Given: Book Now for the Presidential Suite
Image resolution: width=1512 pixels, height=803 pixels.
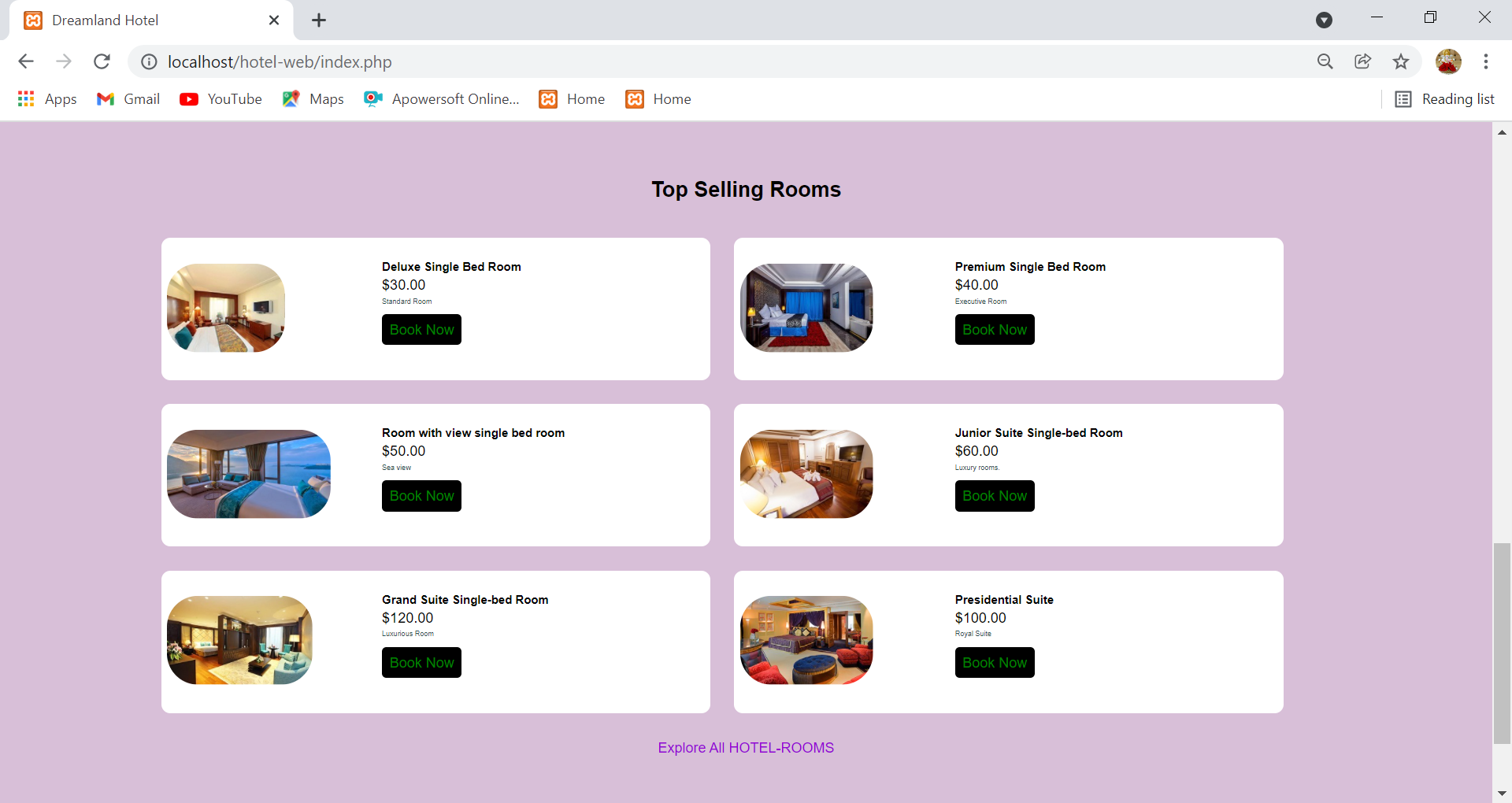Looking at the screenshot, I should point(994,662).
